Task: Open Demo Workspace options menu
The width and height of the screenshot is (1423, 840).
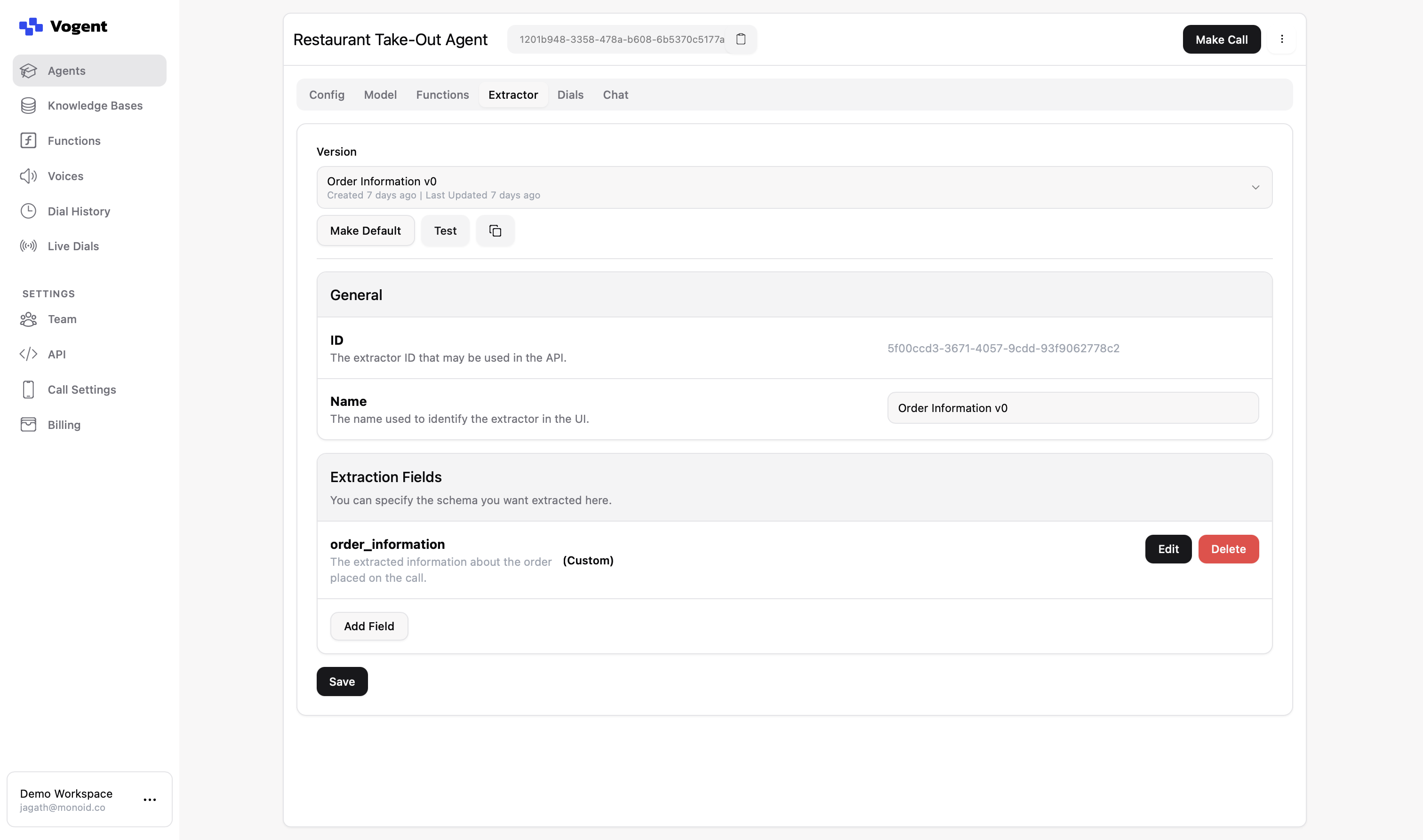Action: (150, 799)
